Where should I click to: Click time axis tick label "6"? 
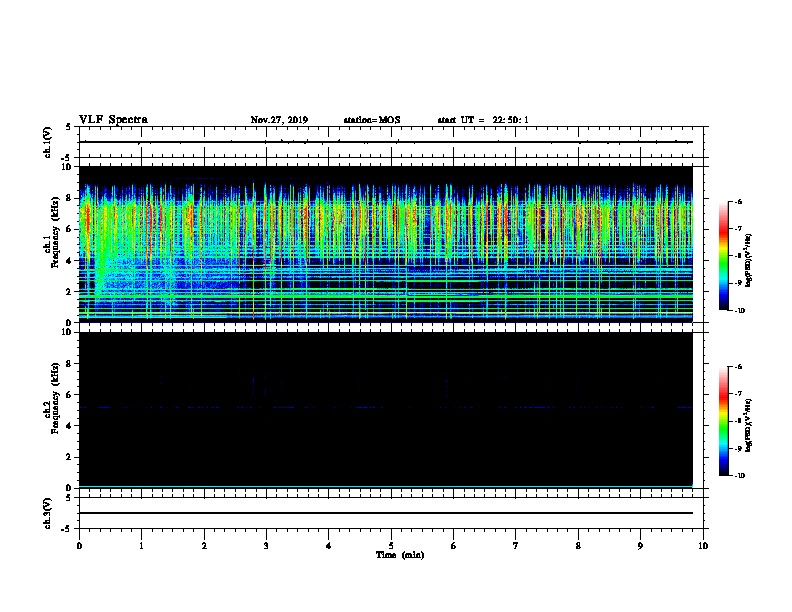tap(454, 546)
